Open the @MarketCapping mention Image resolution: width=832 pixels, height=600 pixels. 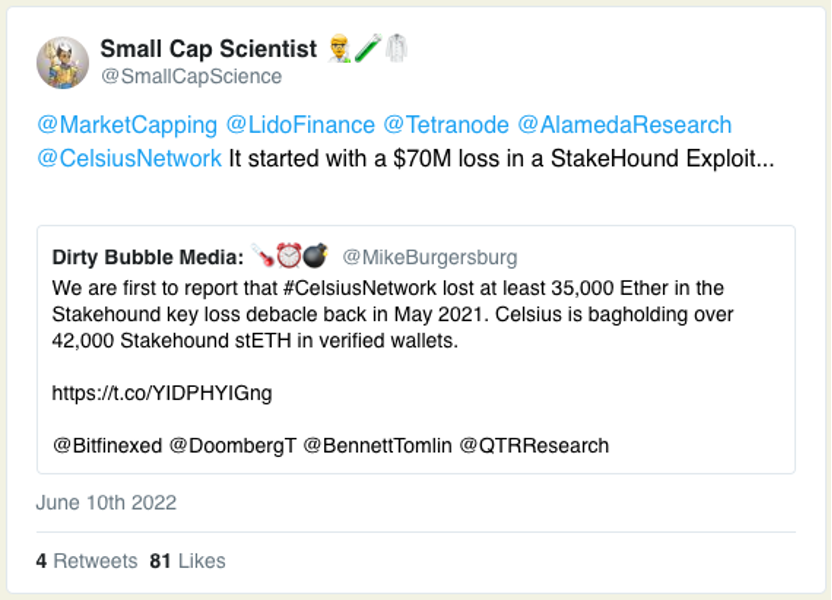[x=127, y=125]
